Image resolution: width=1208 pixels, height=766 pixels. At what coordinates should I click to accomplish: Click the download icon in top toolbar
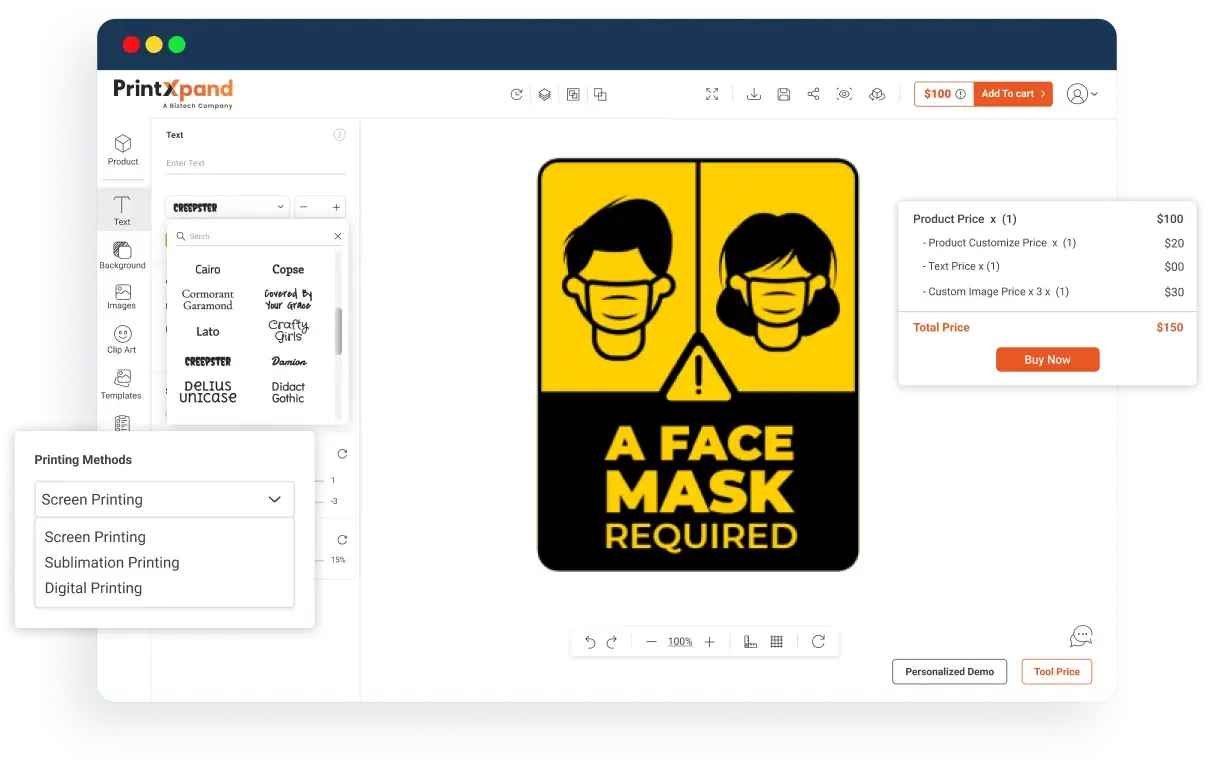click(x=754, y=94)
